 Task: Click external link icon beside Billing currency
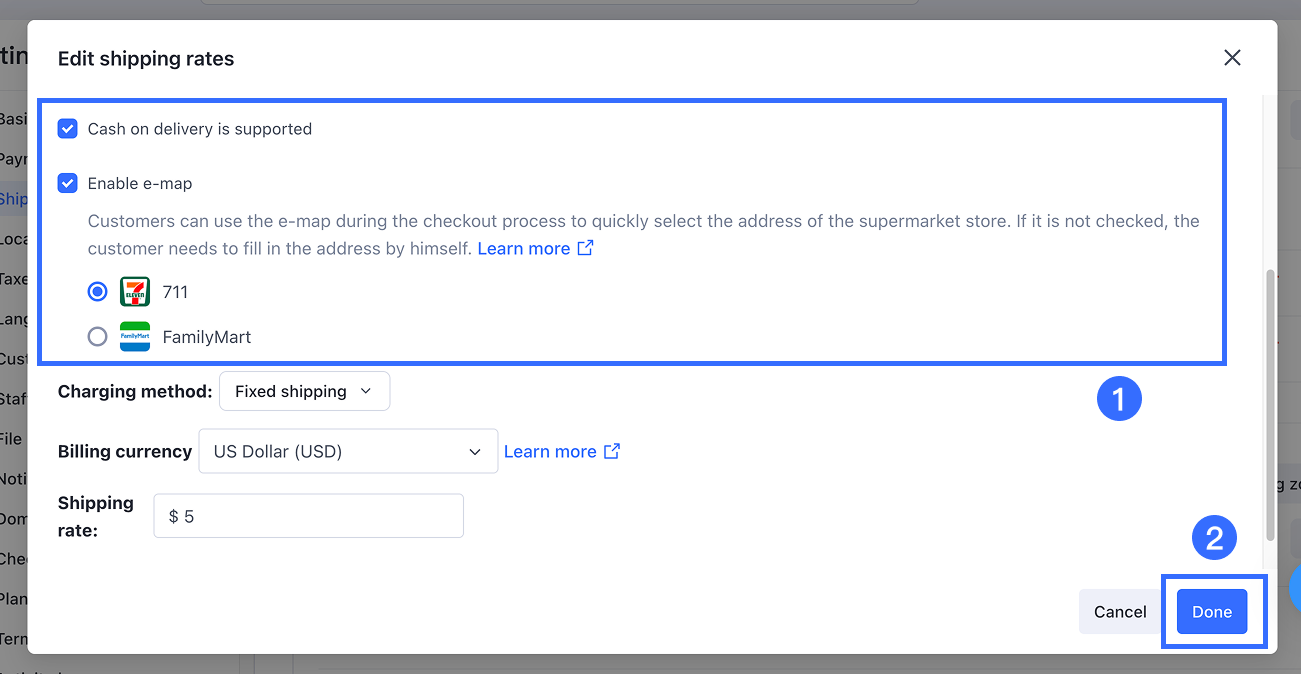pos(612,451)
